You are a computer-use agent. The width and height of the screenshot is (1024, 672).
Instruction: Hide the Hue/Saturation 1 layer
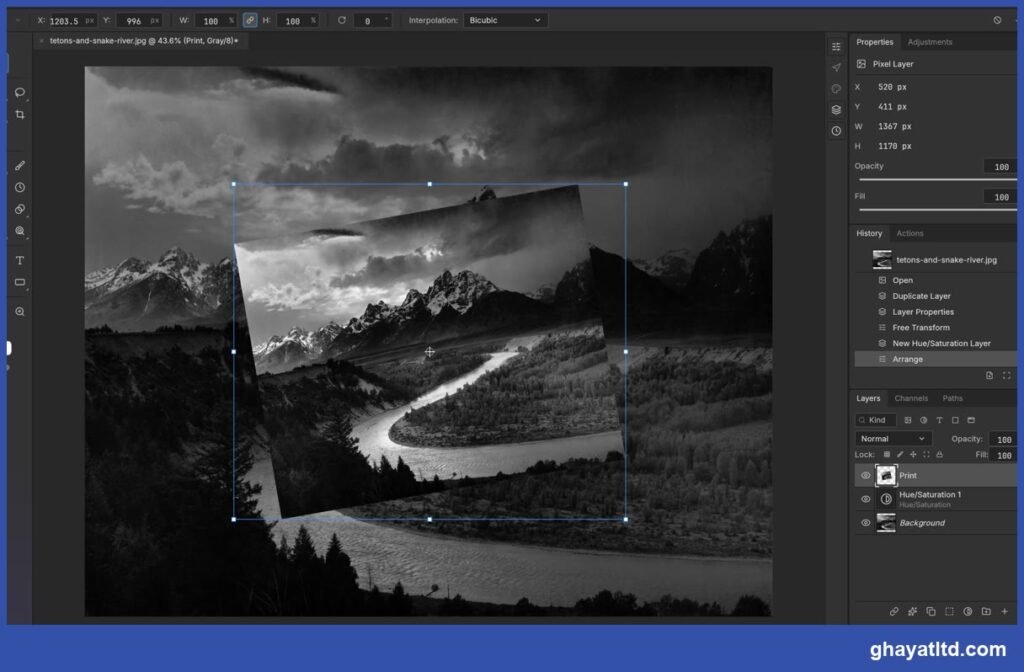[865, 499]
